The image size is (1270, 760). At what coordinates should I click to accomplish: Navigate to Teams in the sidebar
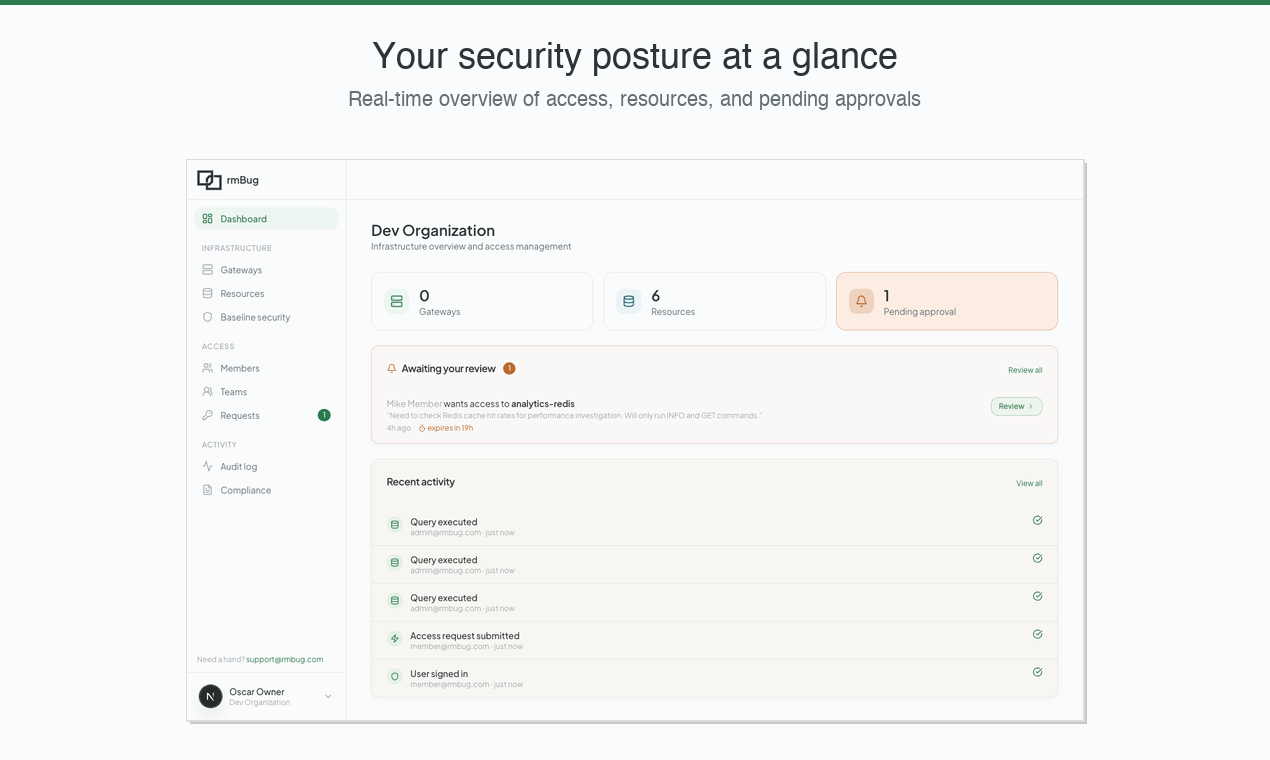[x=266, y=392]
